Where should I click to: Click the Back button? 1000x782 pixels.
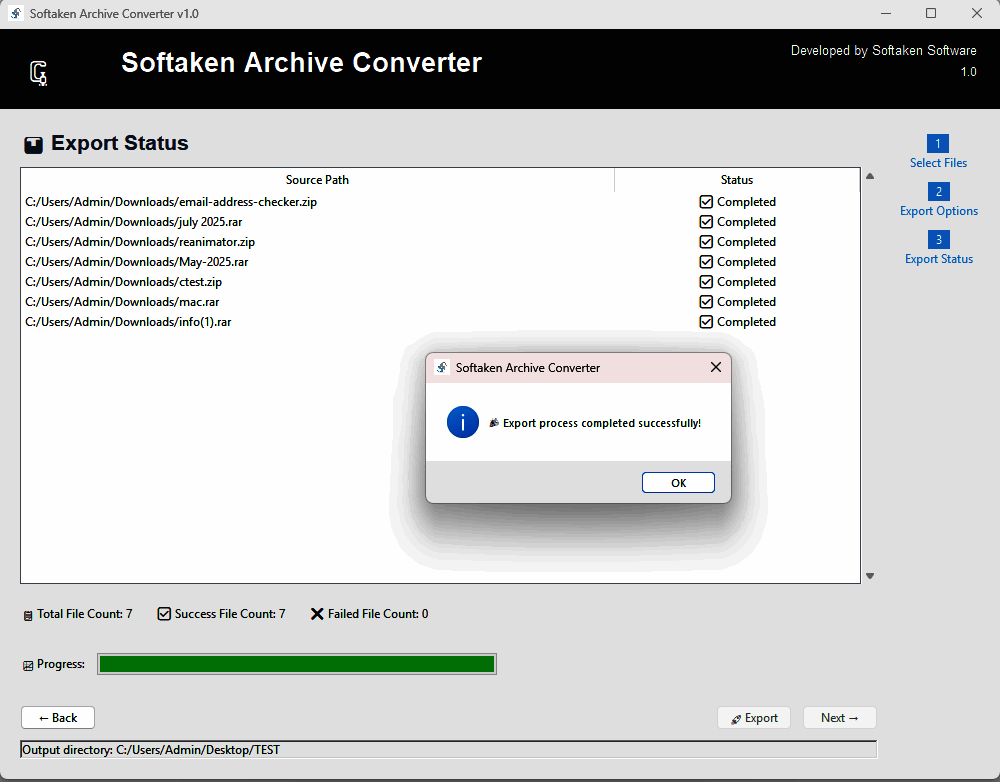pos(57,717)
